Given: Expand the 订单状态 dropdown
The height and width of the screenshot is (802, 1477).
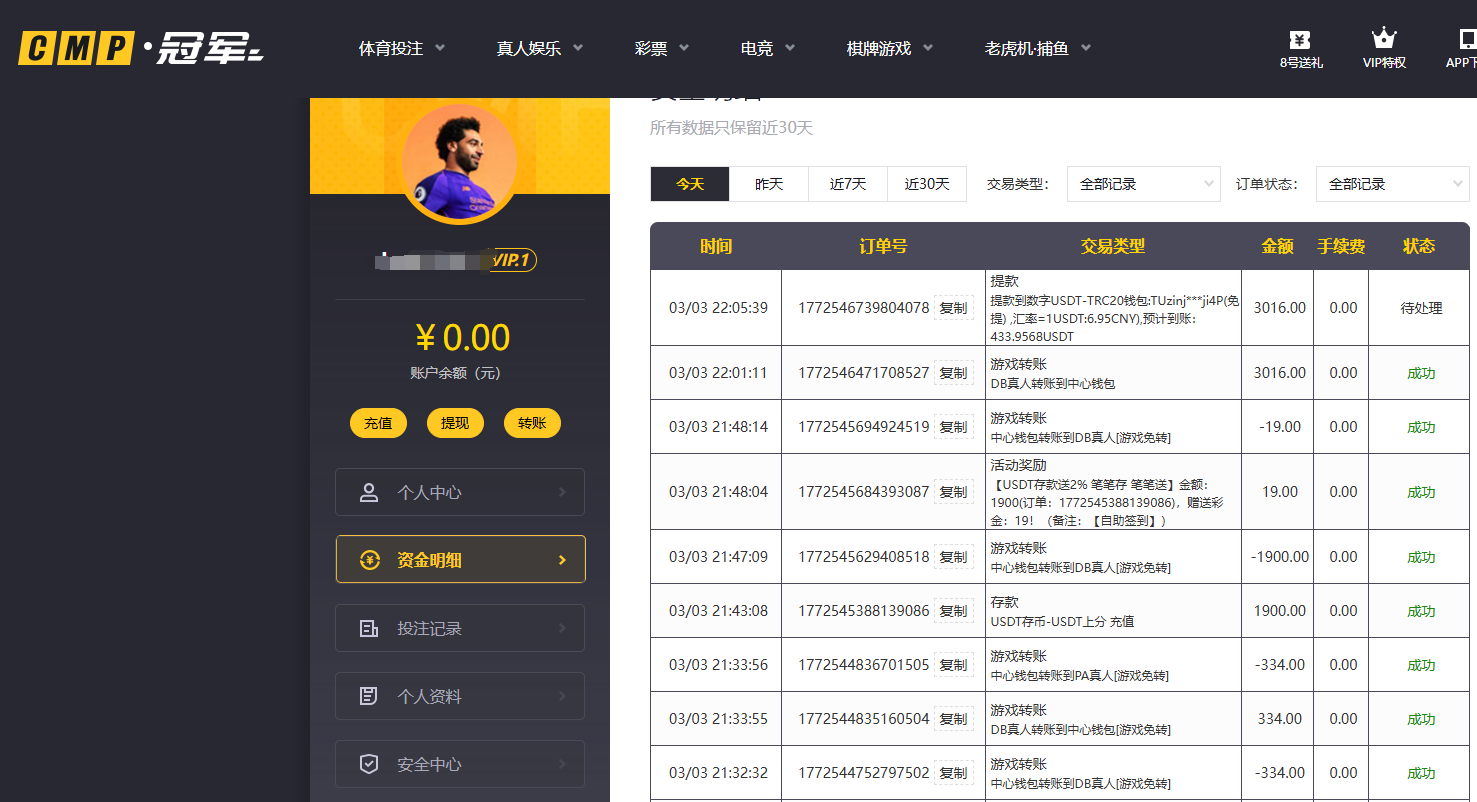Looking at the screenshot, I should click(x=1392, y=184).
